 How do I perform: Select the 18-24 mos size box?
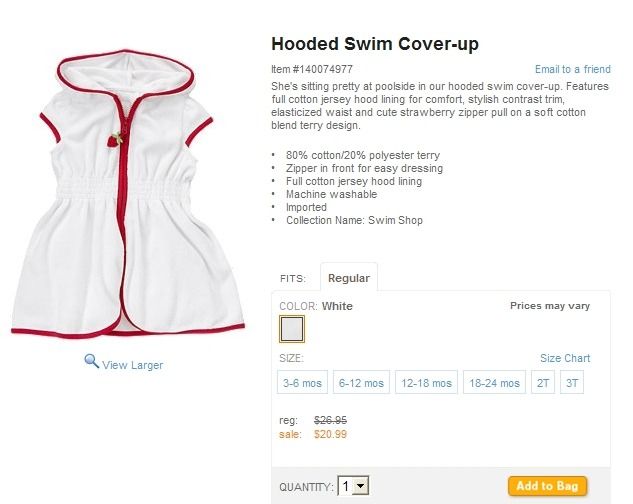tap(495, 382)
